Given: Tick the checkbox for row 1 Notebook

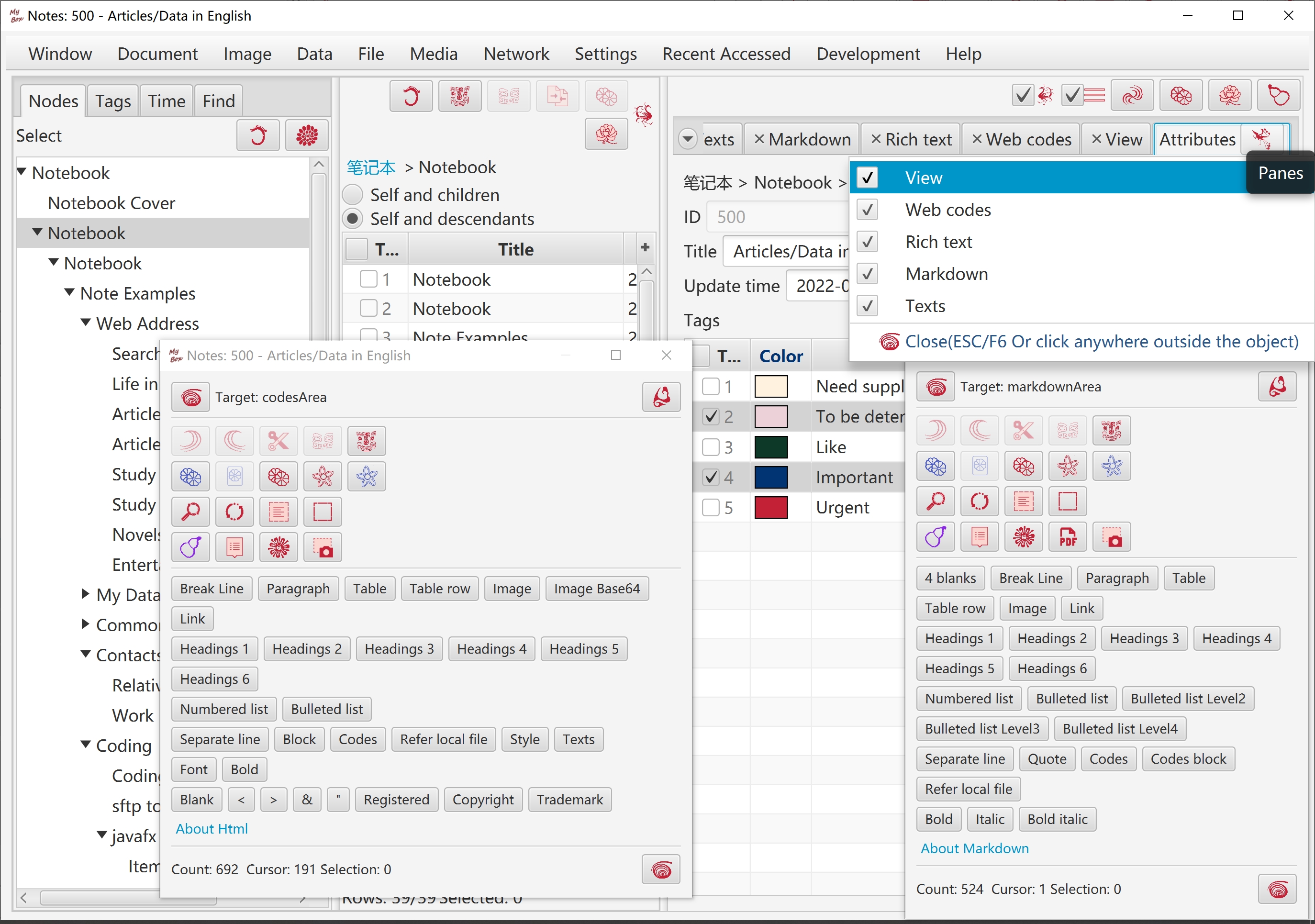Looking at the screenshot, I should [368, 279].
